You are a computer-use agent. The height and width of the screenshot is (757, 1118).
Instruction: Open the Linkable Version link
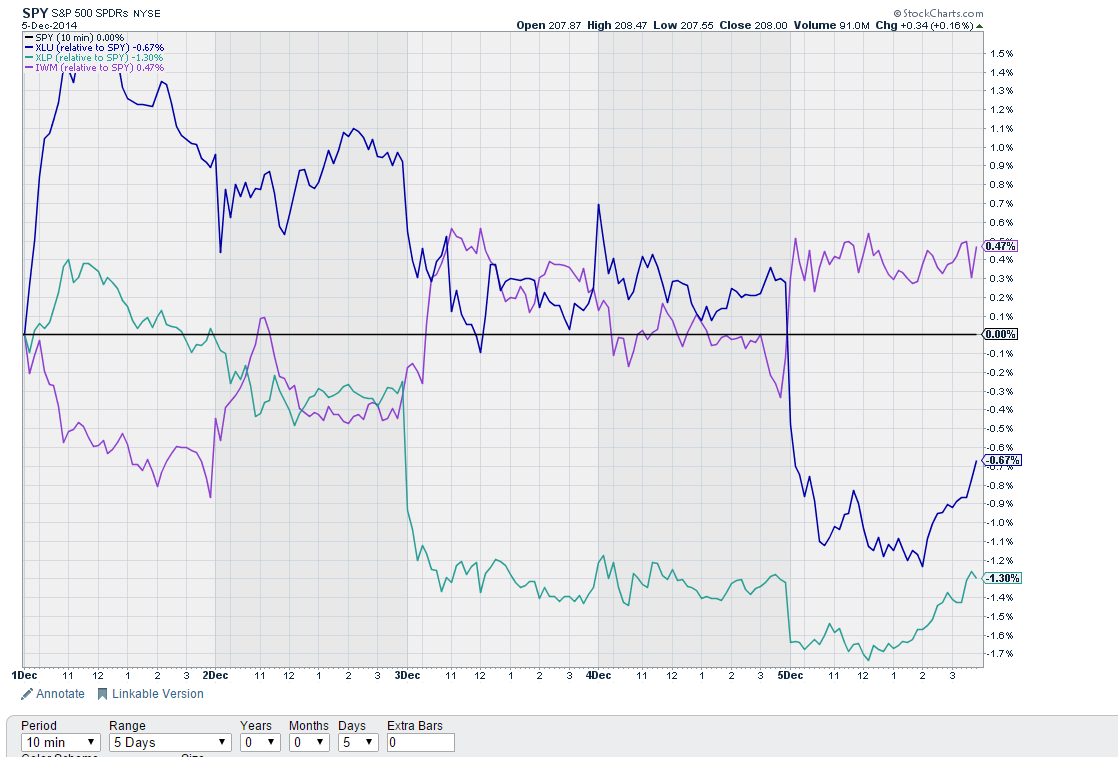coord(158,694)
